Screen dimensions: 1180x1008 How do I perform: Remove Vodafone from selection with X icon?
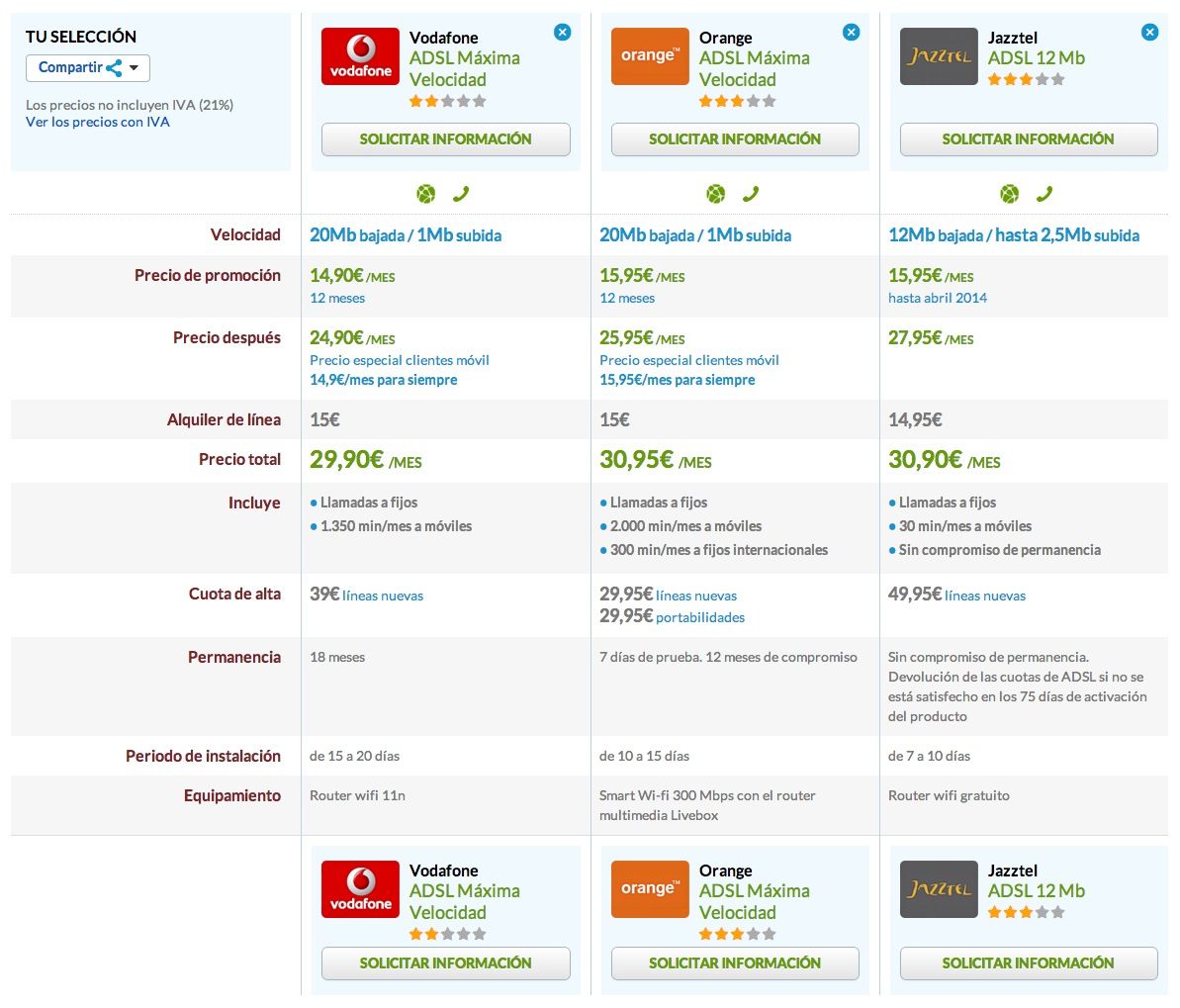[562, 33]
